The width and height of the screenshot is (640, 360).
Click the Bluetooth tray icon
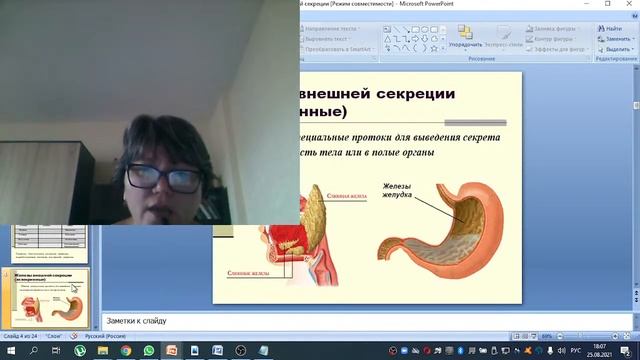[460, 351]
